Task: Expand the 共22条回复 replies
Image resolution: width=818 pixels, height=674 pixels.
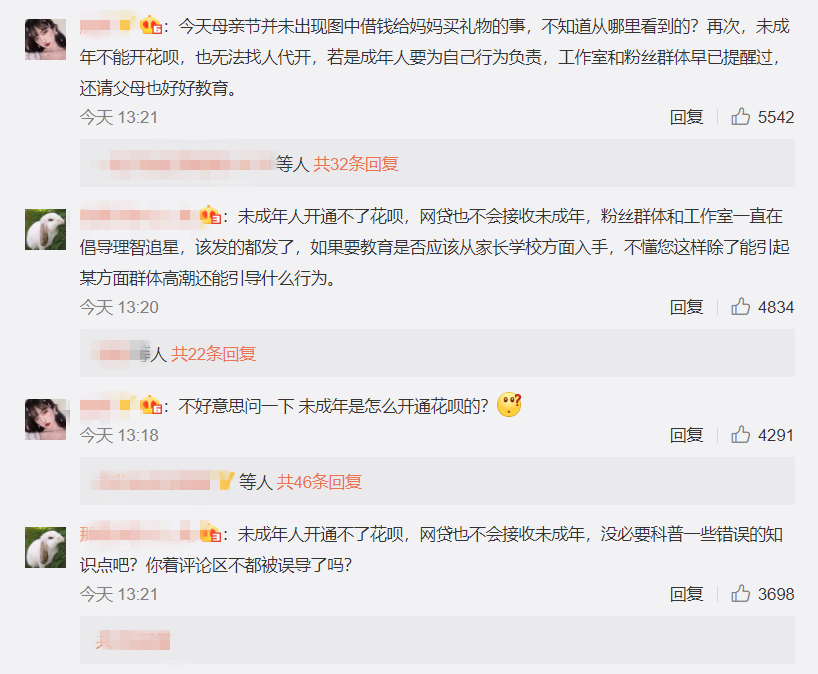Action: 213,354
